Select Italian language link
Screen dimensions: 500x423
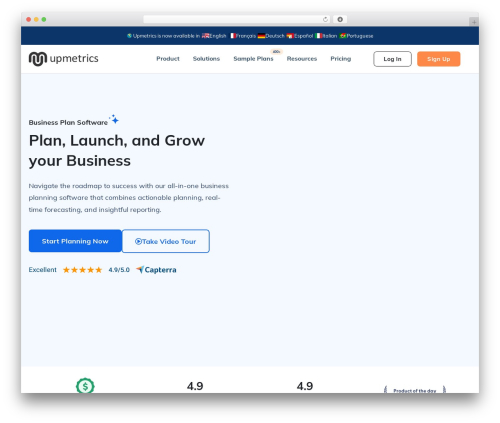point(326,36)
